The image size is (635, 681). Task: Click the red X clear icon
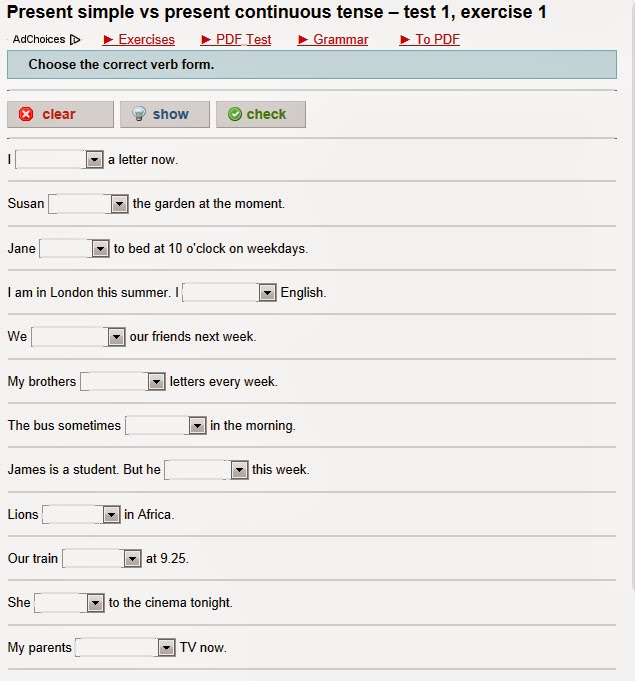tap(26, 114)
